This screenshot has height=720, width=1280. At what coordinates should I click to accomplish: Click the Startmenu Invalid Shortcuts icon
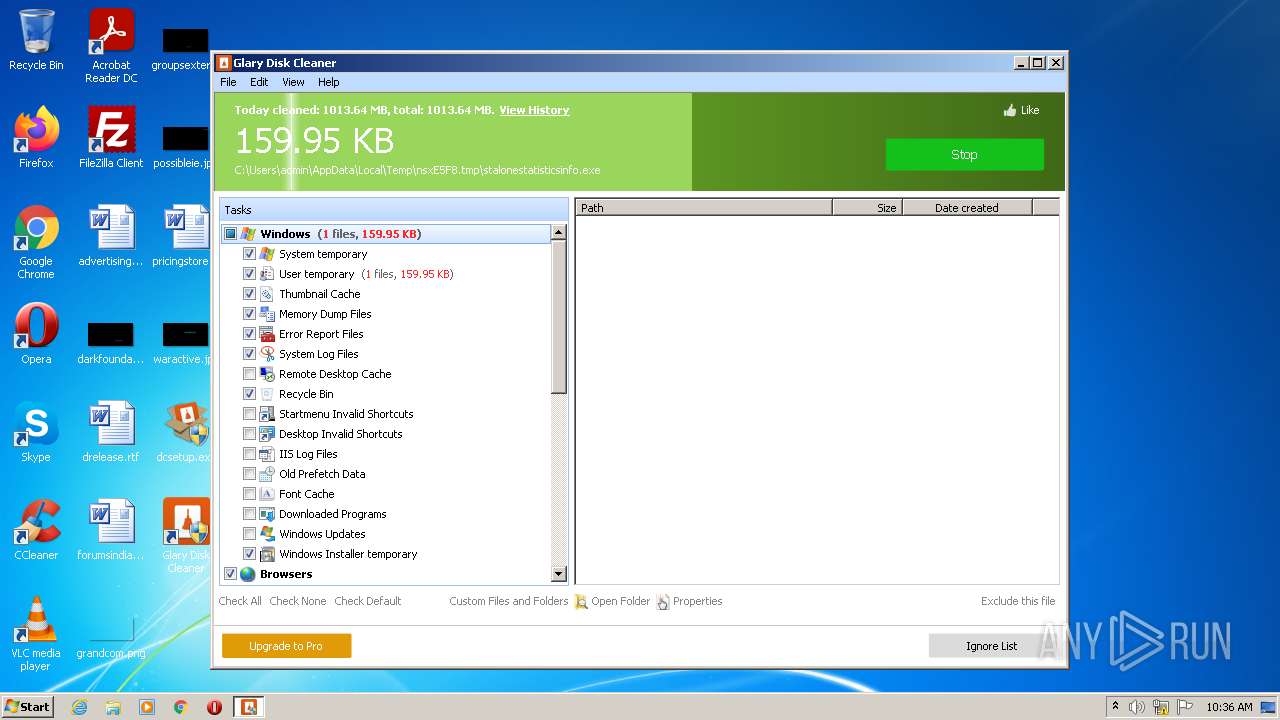[x=267, y=414]
